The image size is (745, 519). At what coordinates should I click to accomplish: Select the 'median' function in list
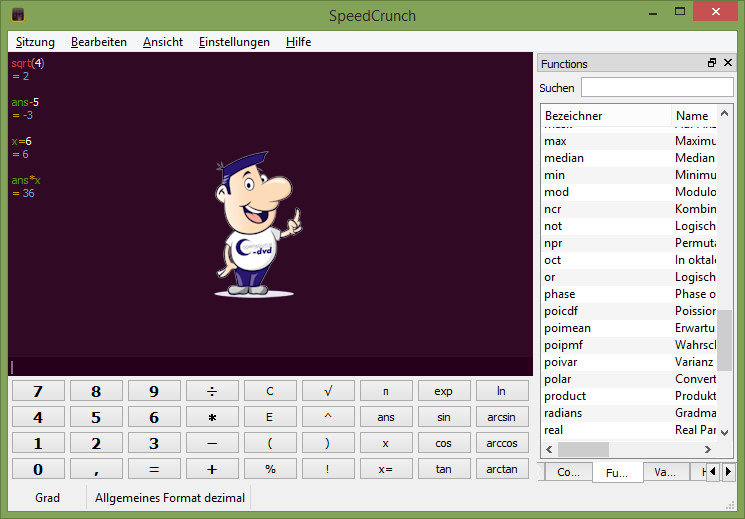(563, 158)
